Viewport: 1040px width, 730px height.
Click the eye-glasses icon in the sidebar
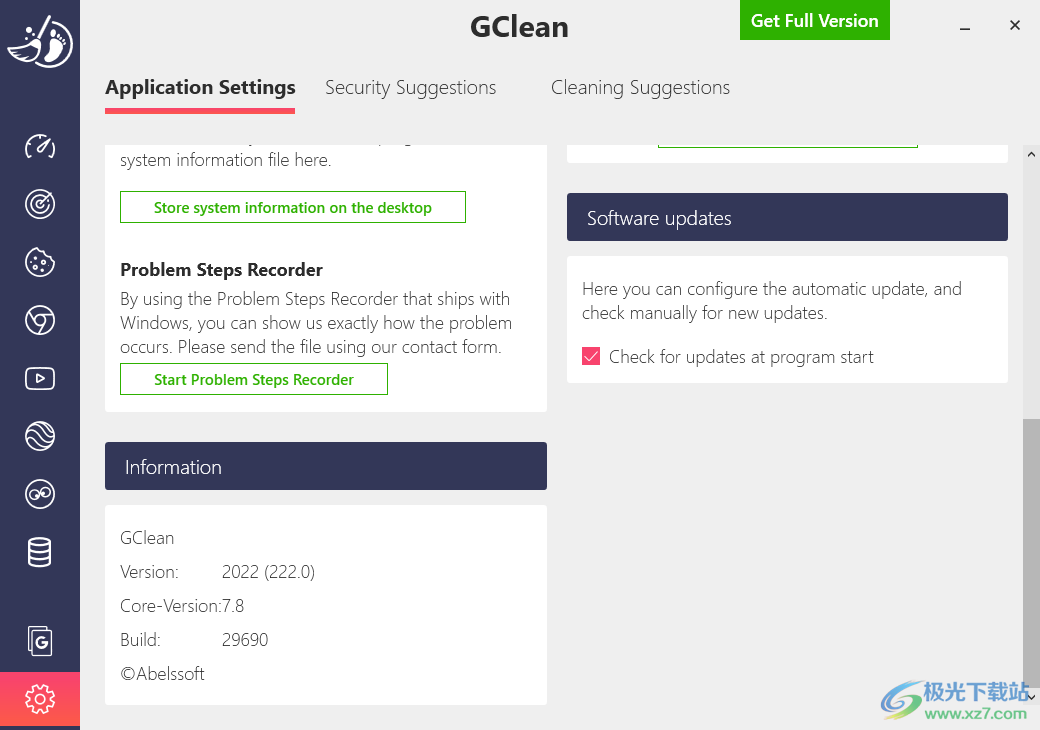[40, 494]
